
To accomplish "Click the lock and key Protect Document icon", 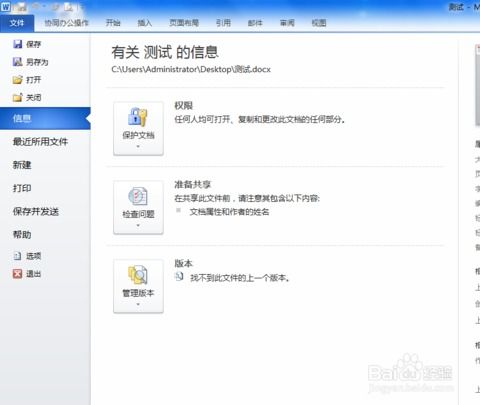I will 138,117.
